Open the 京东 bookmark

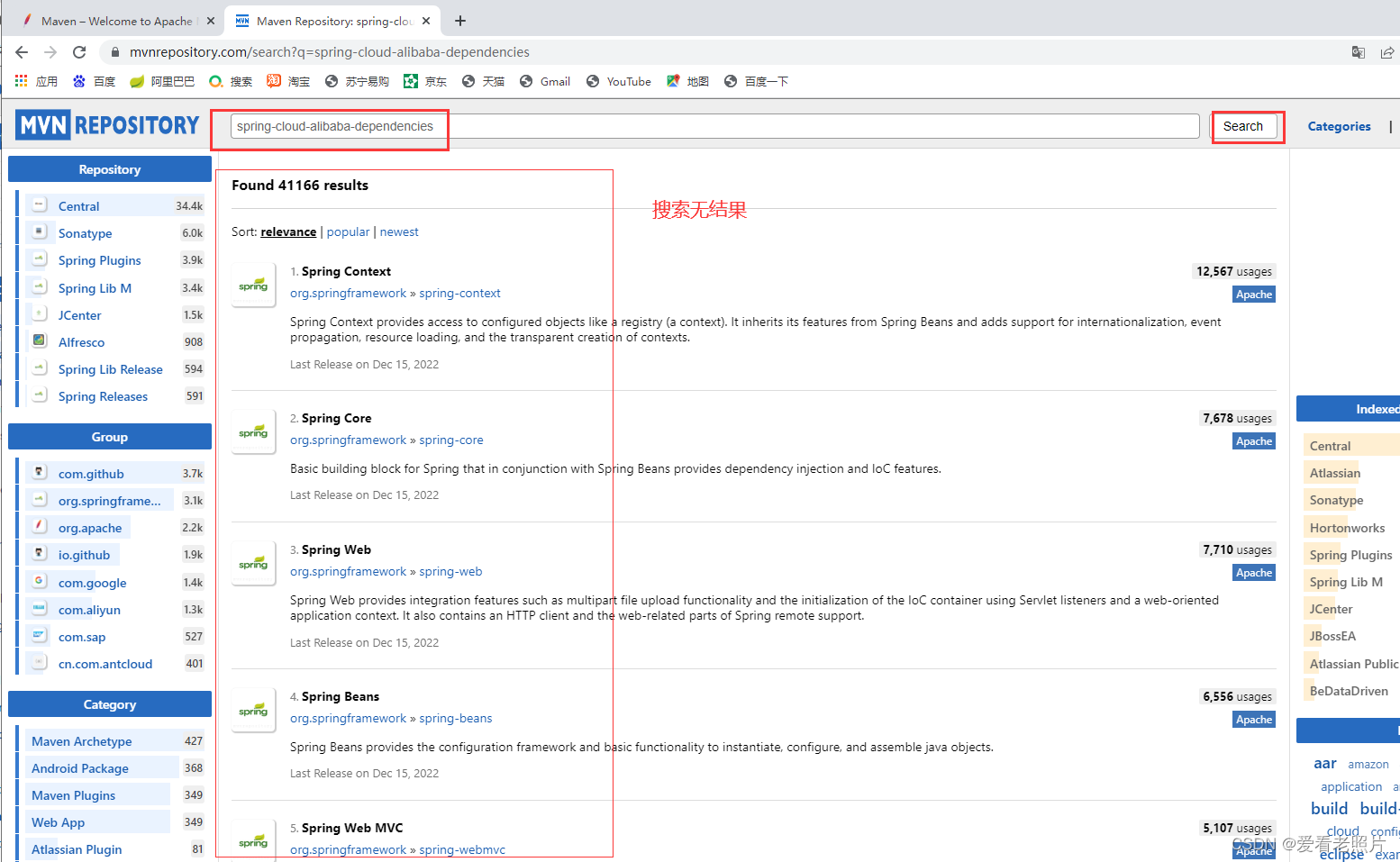tap(425, 81)
